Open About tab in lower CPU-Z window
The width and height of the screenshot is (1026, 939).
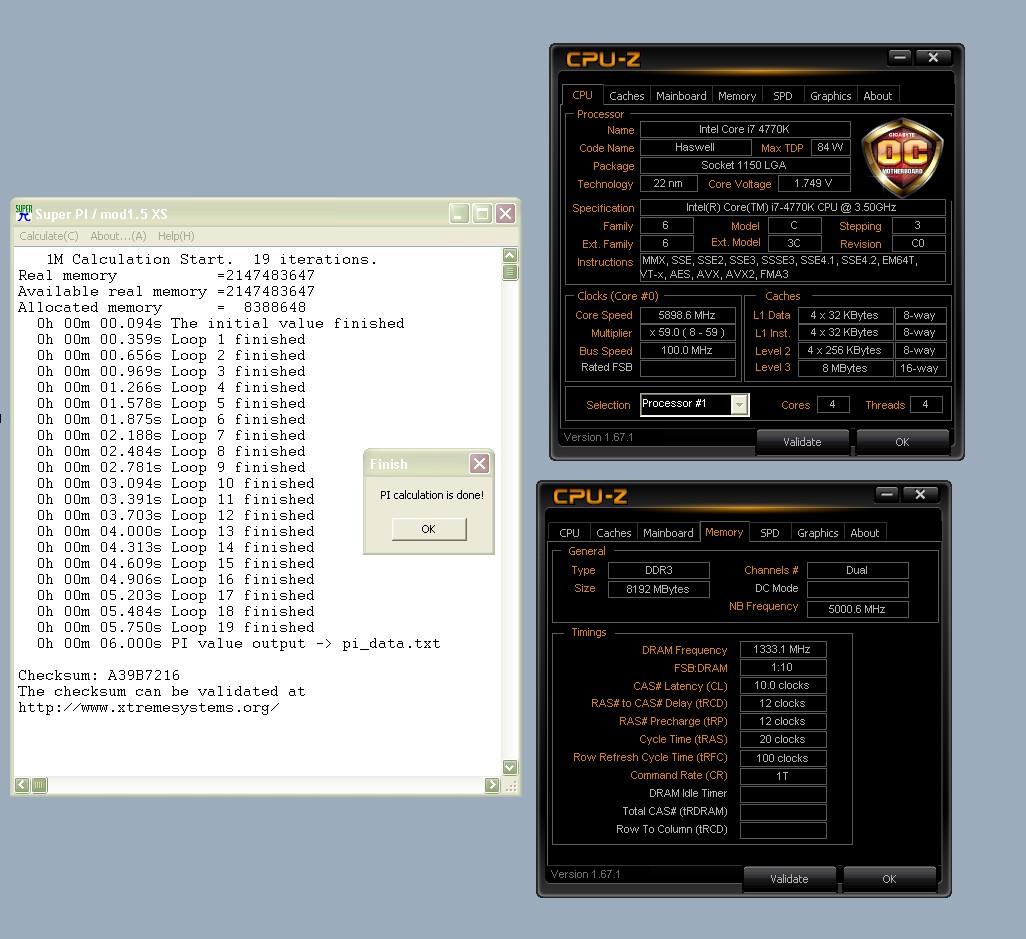click(x=864, y=533)
